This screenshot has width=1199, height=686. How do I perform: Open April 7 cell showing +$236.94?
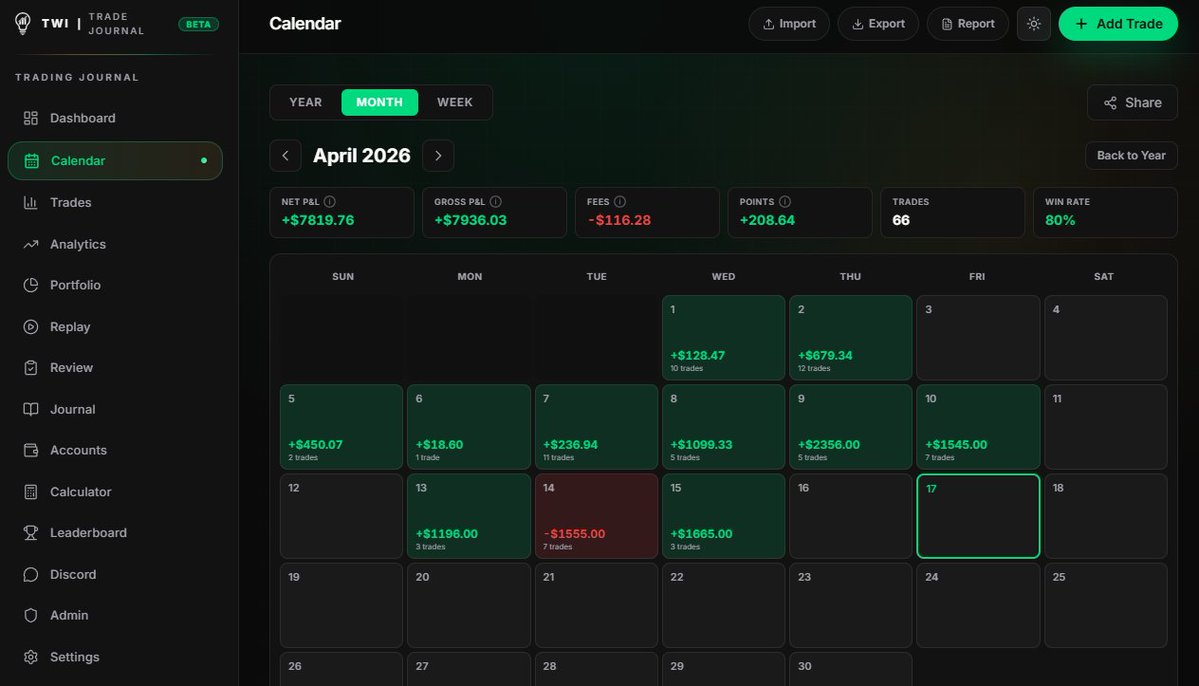point(596,427)
